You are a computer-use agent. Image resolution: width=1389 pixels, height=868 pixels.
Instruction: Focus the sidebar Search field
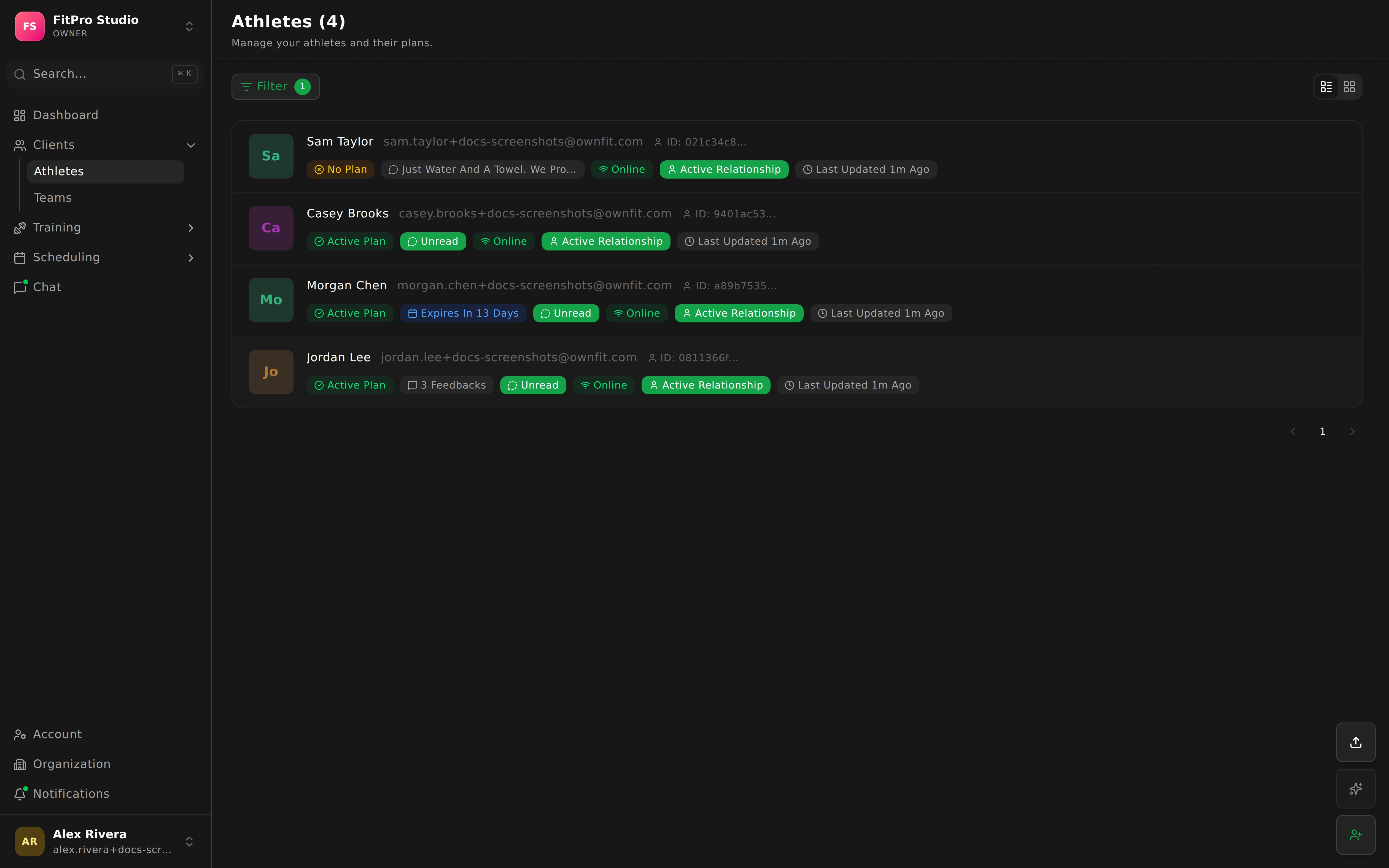[x=106, y=74]
